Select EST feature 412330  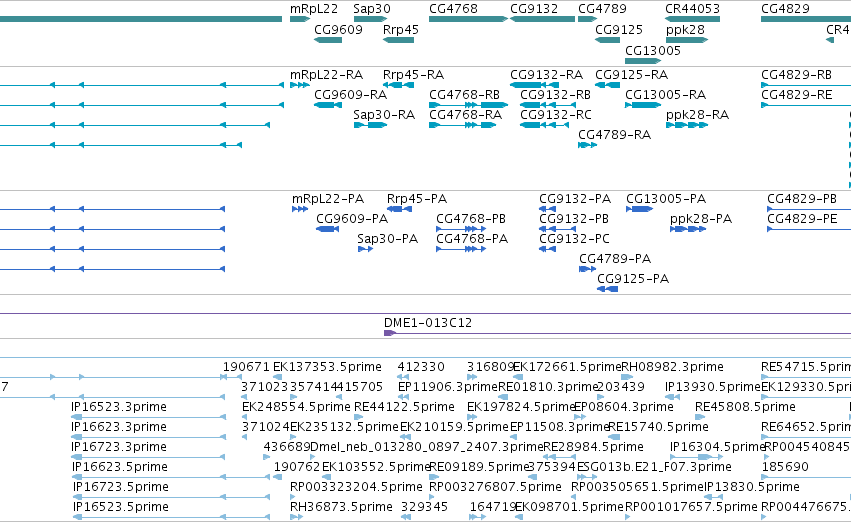tap(421, 367)
